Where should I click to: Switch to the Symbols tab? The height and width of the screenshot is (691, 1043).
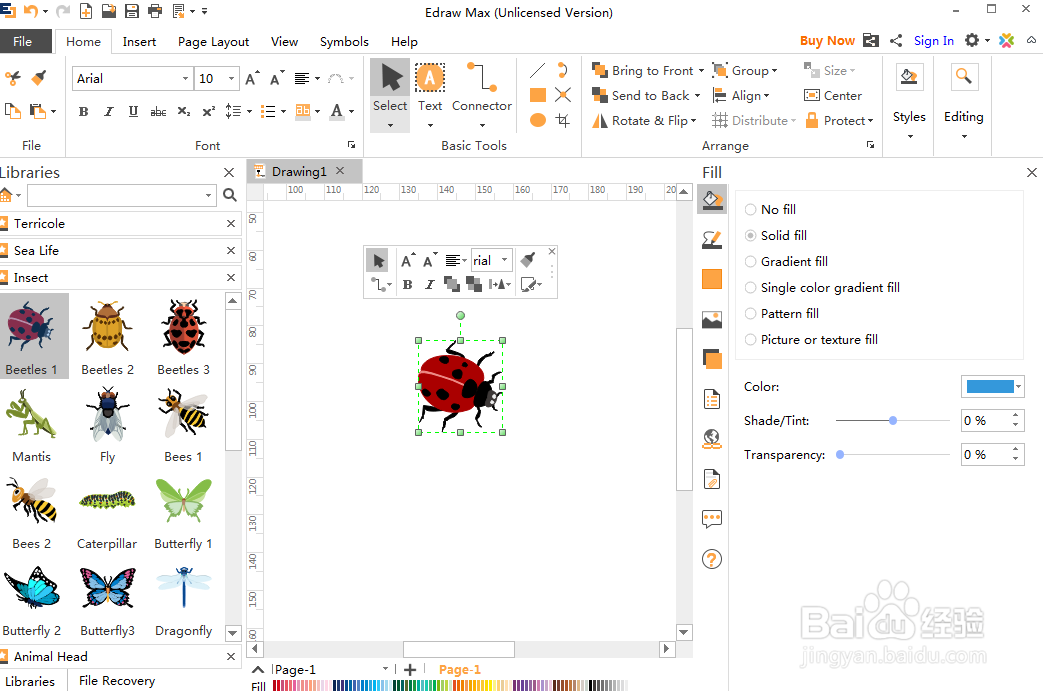coord(344,41)
